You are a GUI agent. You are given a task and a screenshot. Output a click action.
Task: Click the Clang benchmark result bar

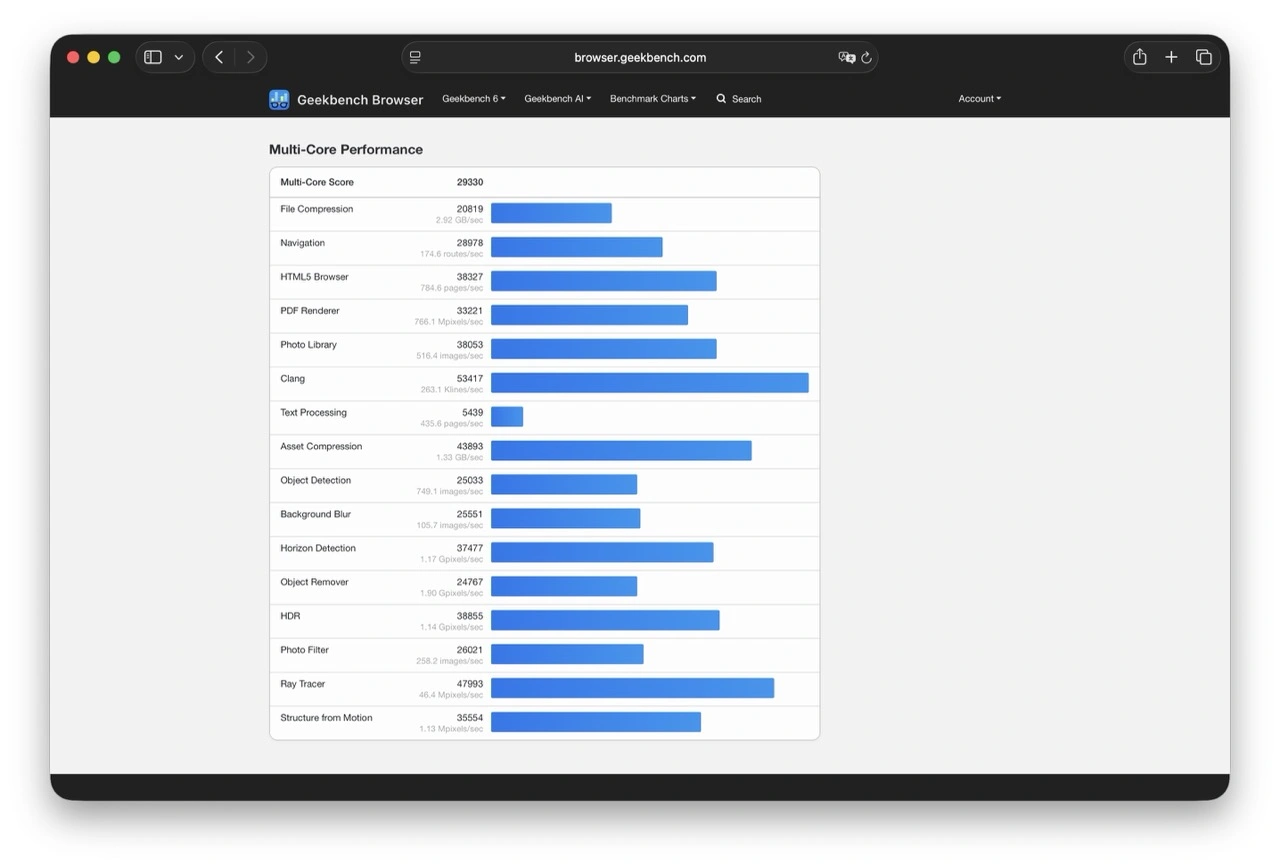click(x=649, y=383)
